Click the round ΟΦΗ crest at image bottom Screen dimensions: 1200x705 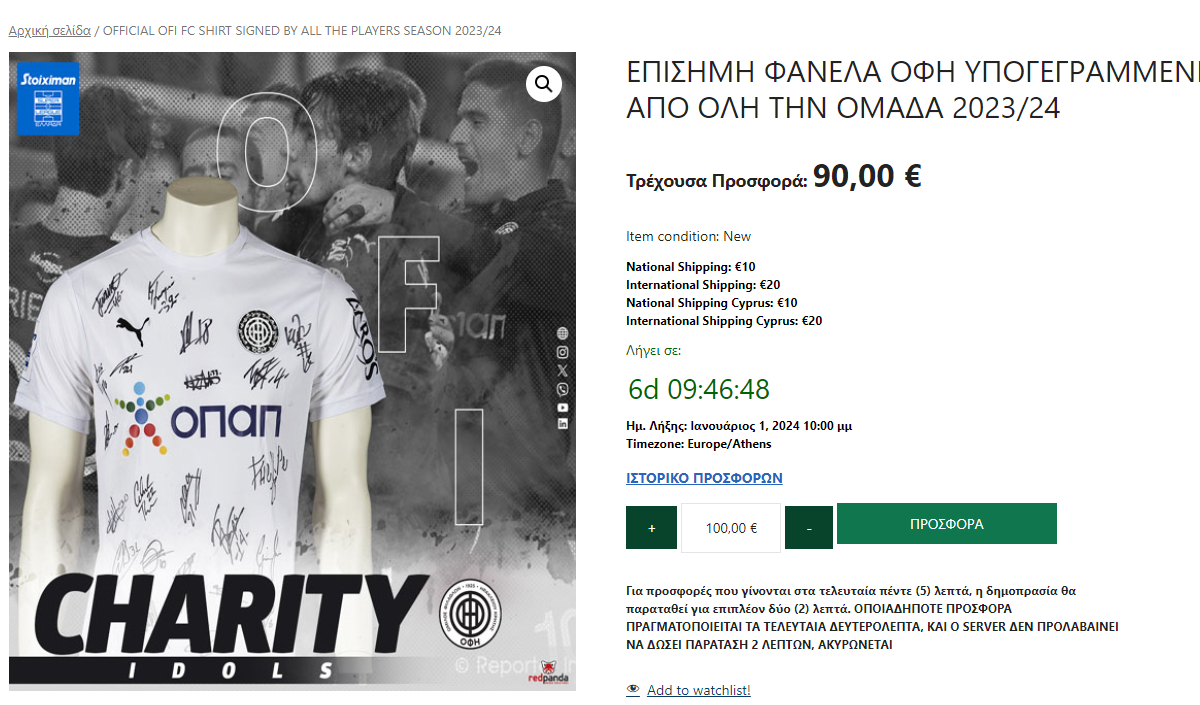point(466,614)
